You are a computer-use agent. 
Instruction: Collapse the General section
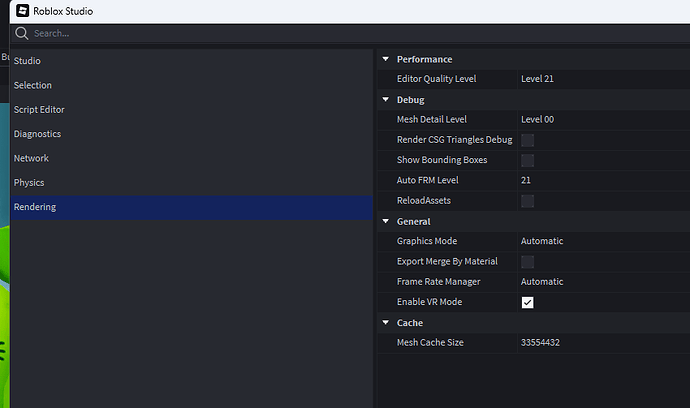pyautogui.click(x=386, y=221)
